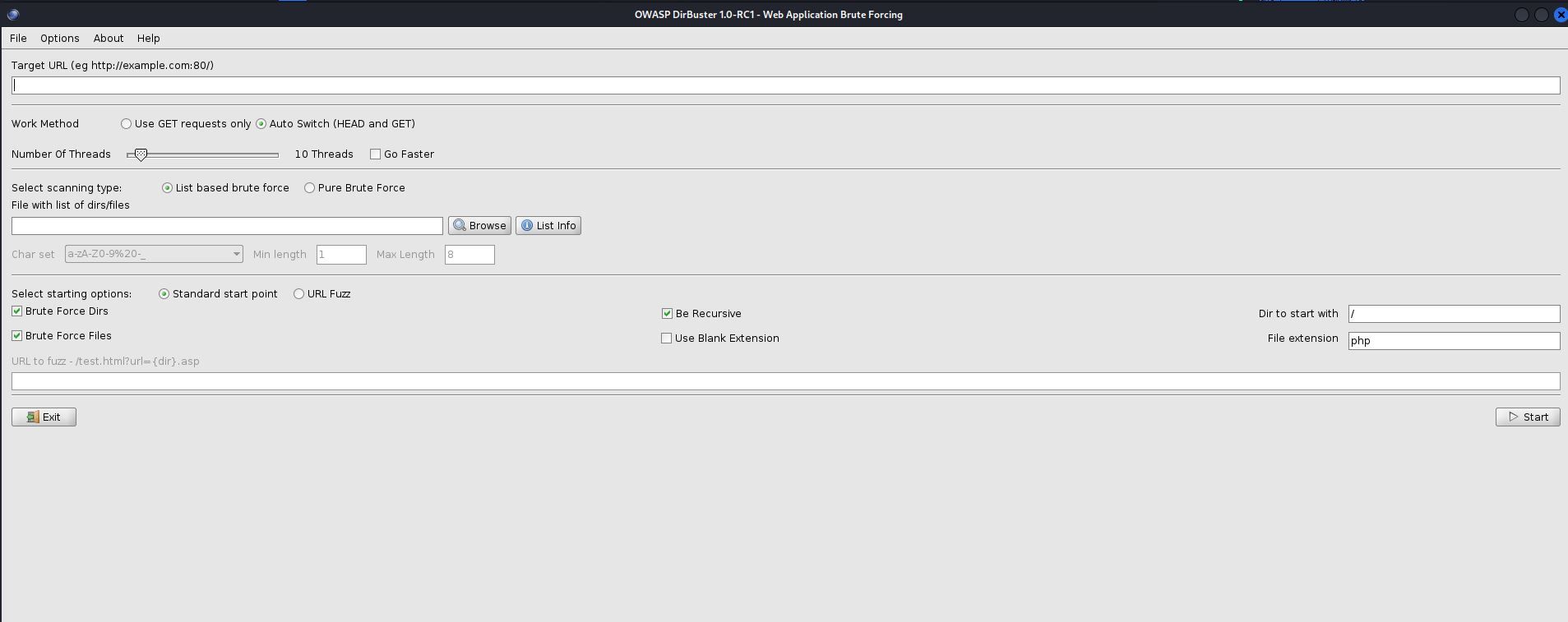The height and width of the screenshot is (622, 1568).
Task: Toggle Be Recursive checkbox
Action: click(667, 314)
